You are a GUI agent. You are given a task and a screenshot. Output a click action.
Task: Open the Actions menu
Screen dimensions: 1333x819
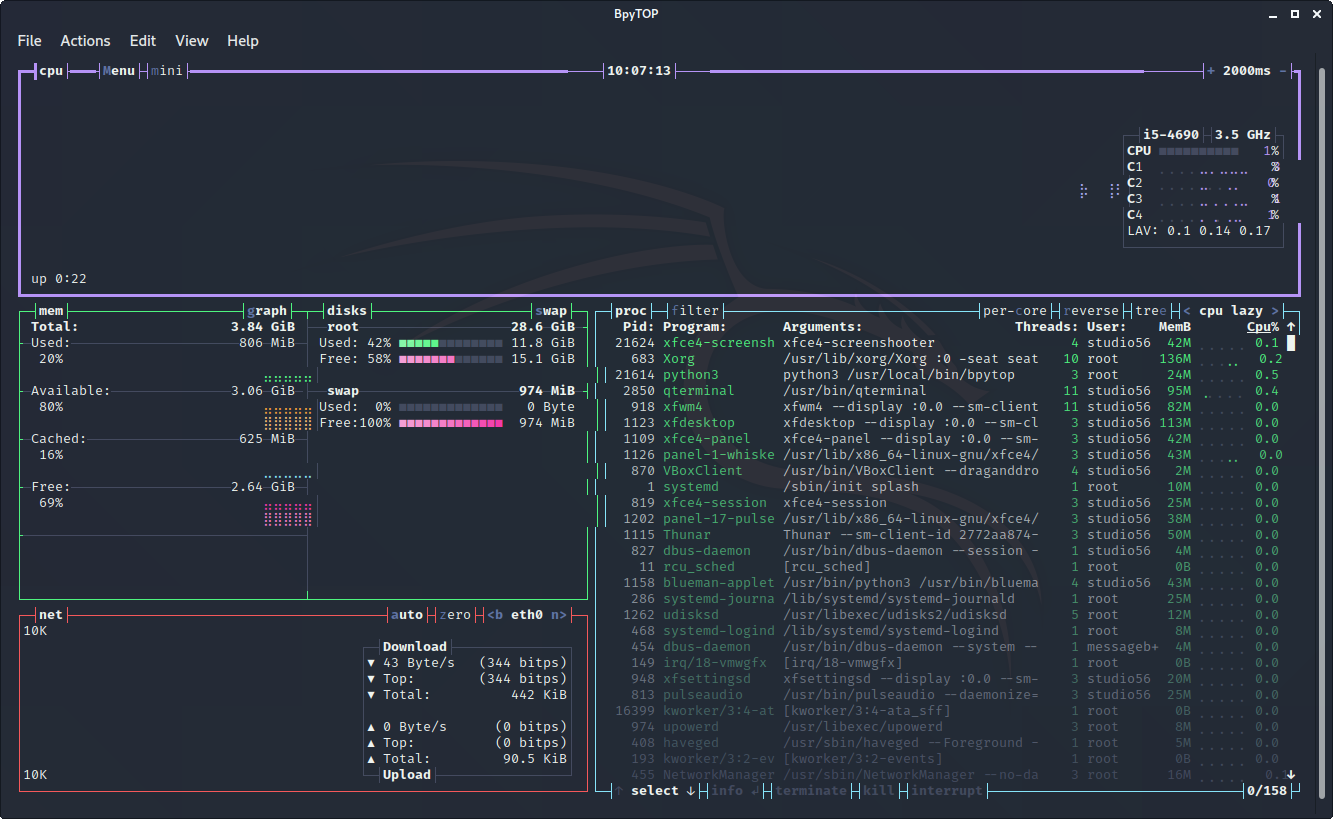tap(85, 41)
